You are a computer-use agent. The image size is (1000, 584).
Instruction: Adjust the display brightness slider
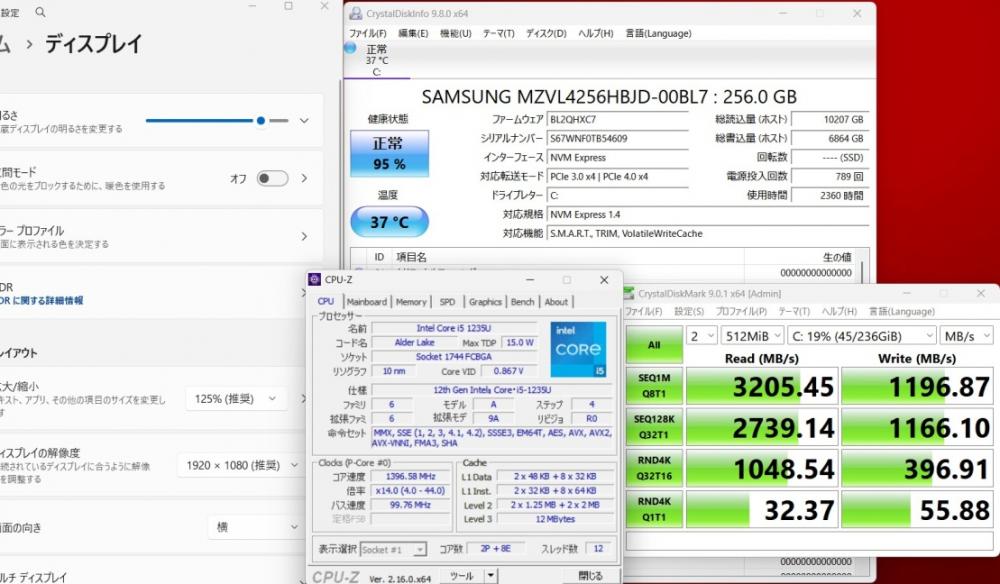217,120
